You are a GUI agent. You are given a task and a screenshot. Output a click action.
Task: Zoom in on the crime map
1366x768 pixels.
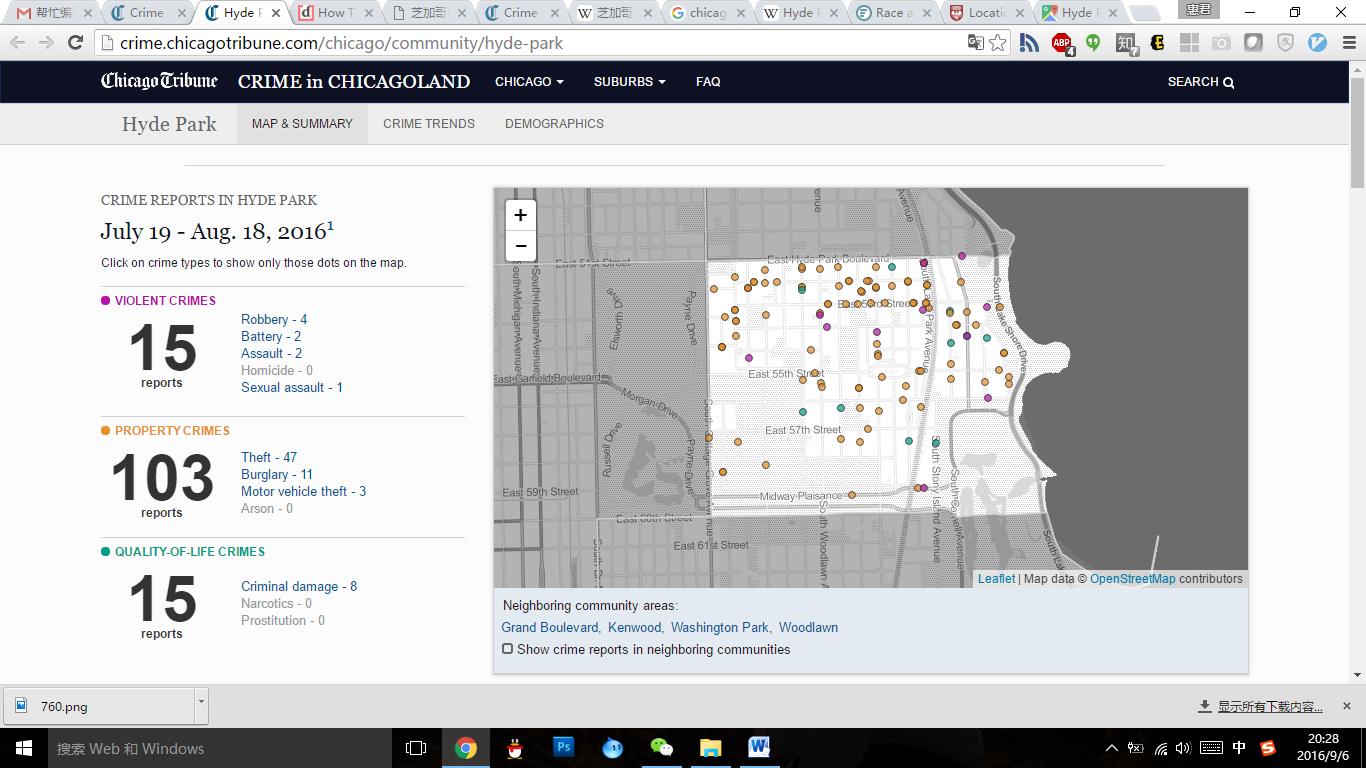click(520, 215)
